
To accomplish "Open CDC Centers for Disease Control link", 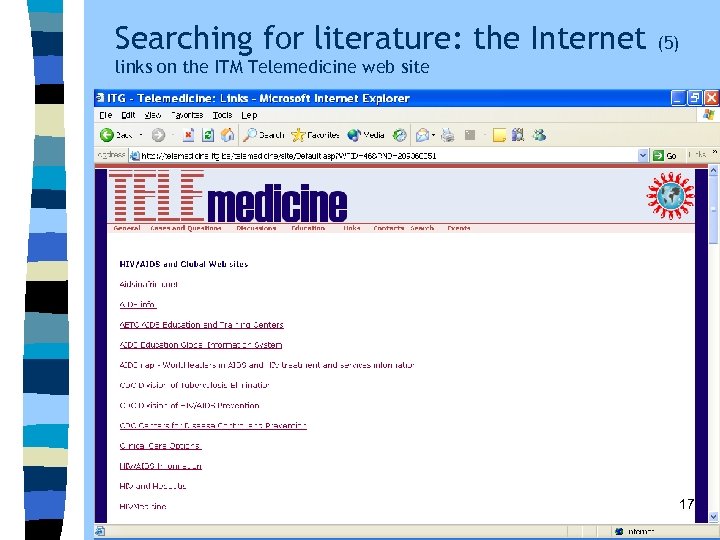I will 213,426.
